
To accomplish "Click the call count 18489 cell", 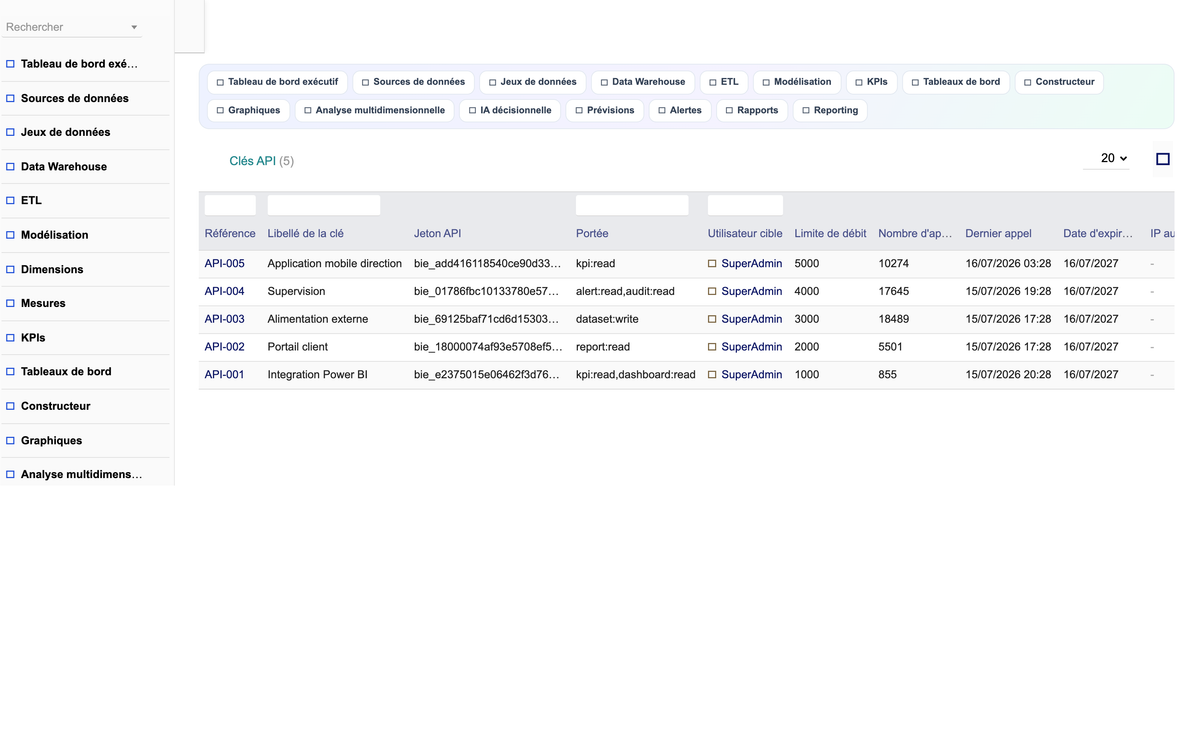I will [x=894, y=319].
